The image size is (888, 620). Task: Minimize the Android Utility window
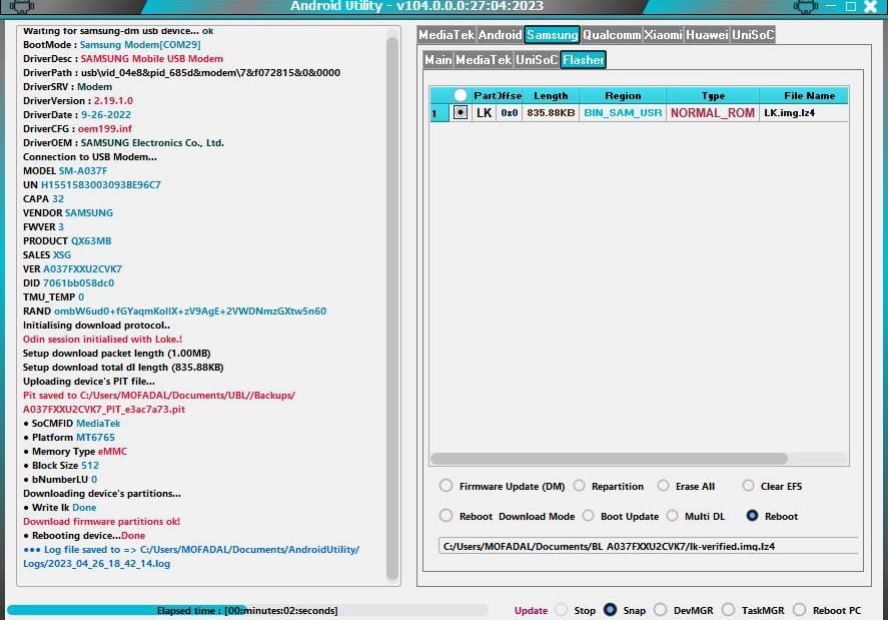point(831,6)
